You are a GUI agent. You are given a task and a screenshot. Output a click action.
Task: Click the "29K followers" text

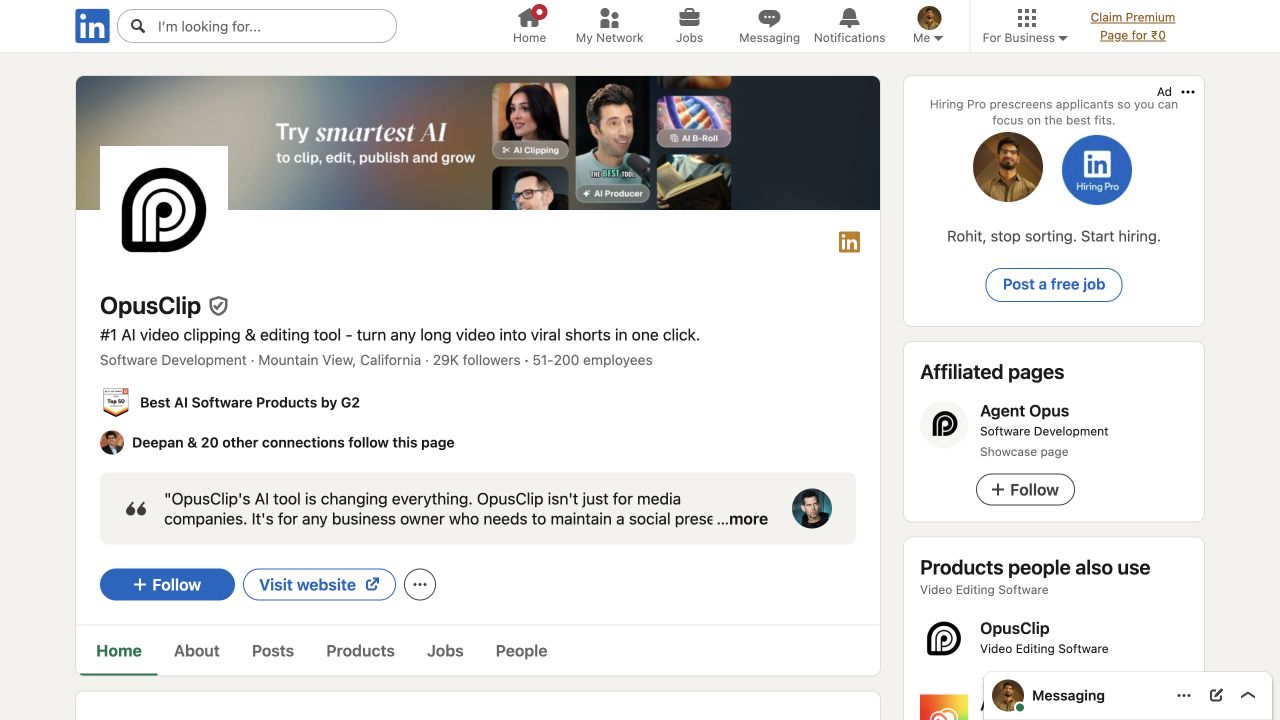[477, 360]
